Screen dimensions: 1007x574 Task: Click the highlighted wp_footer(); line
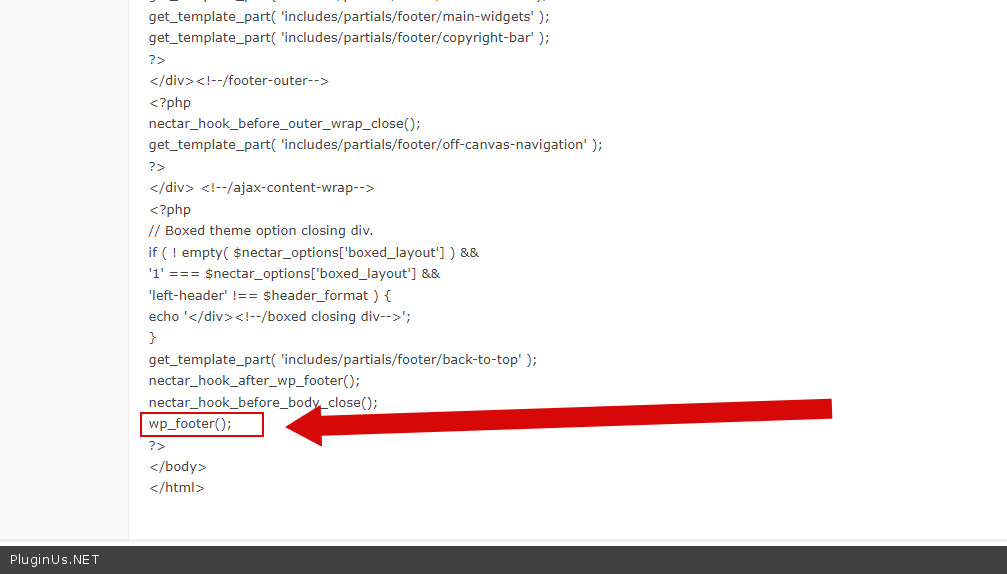click(x=191, y=424)
